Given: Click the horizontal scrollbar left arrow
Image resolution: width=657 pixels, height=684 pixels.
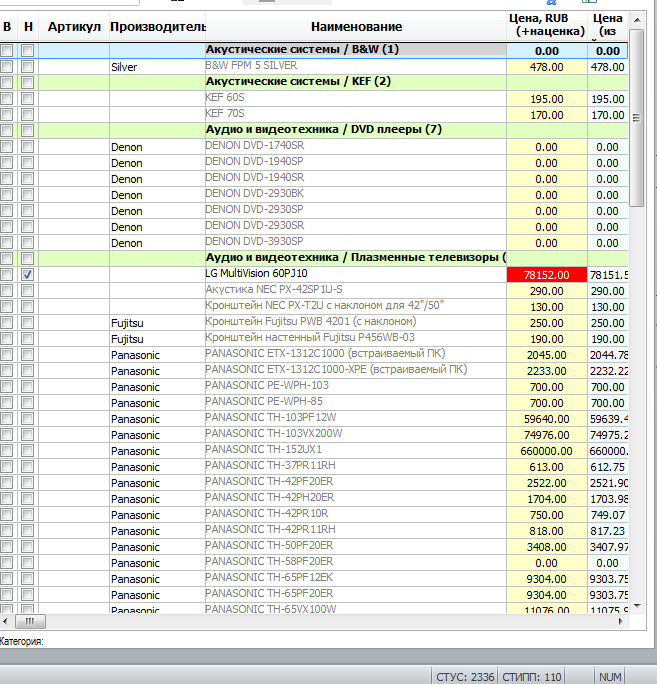Looking at the screenshot, I should [5, 621].
